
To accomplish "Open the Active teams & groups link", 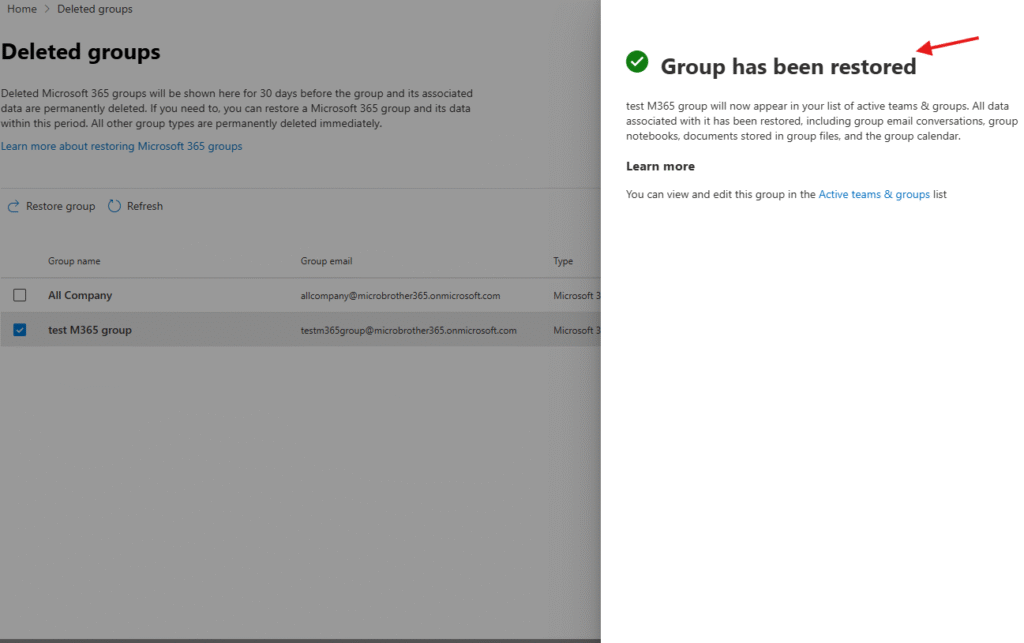I will pyautogui.click(x=873, y=195).
